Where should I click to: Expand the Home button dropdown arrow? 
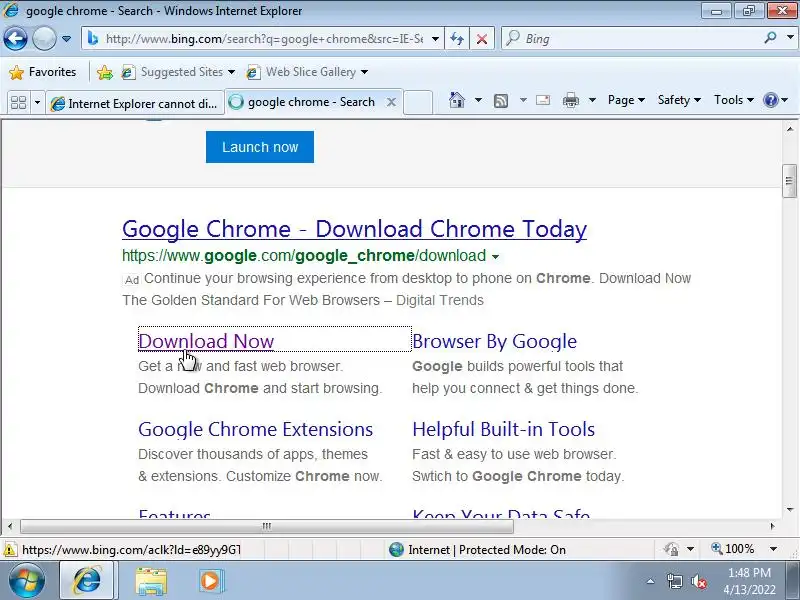478,100
